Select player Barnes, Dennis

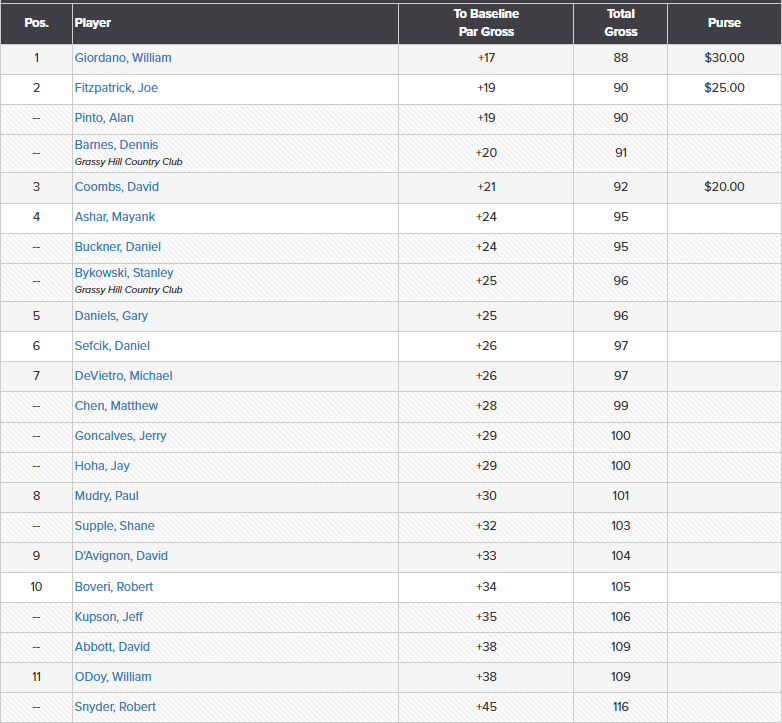(116, 145)
